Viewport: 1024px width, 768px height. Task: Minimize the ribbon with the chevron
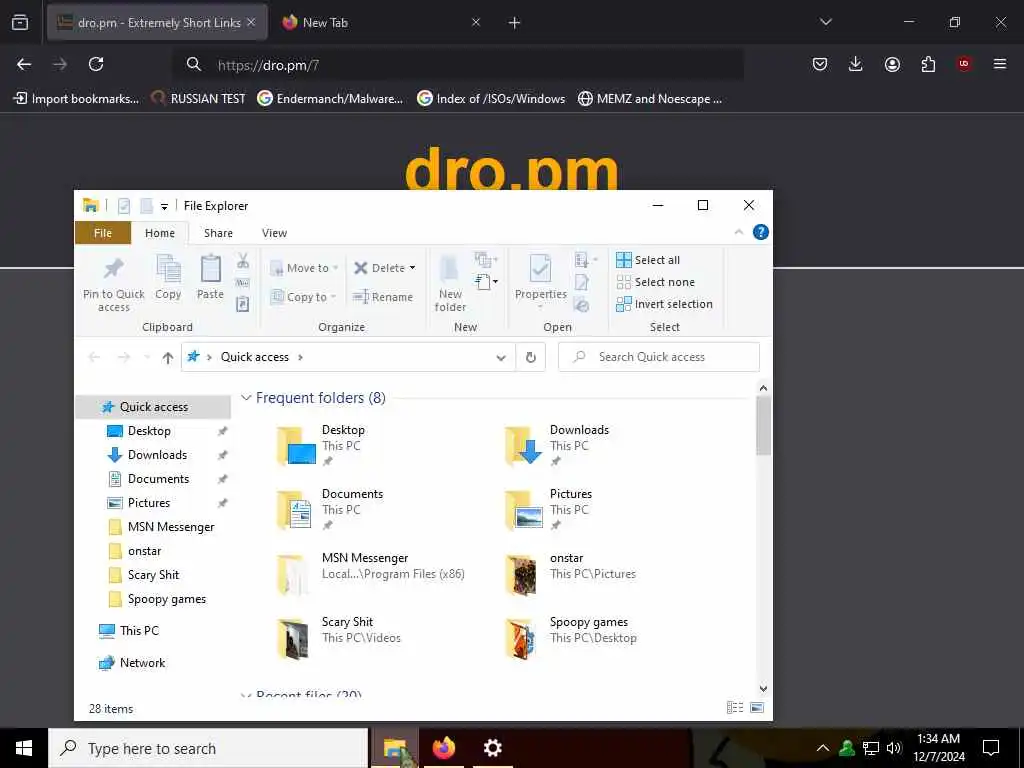pos(739,232)
